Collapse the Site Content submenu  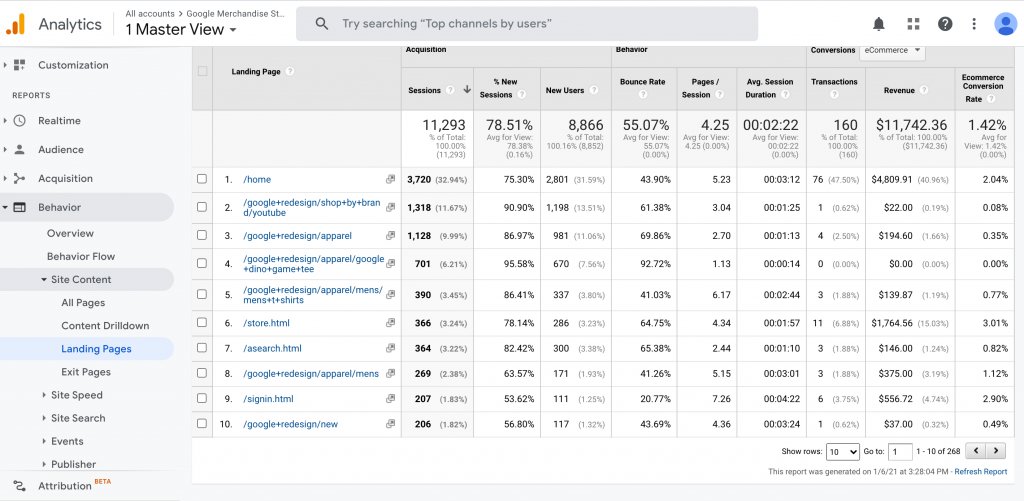click(x=44, y=280)
